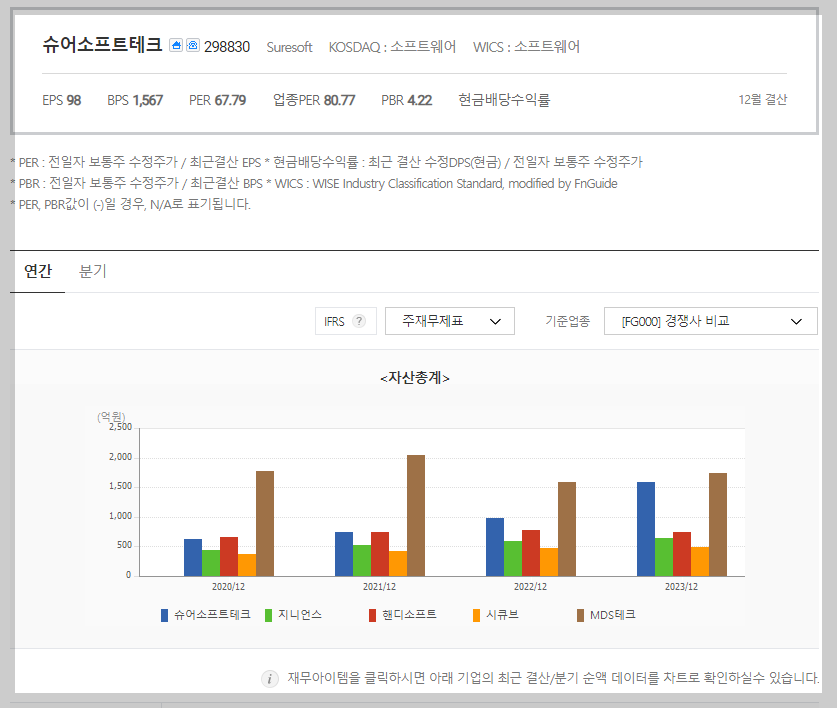
Task: Open the [FG000] 경쟁사 비교 dropdown
Action: coord(710,321)
